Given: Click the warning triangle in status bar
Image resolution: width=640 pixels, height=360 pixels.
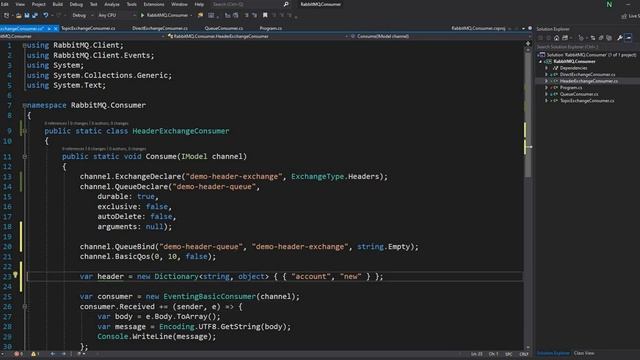Looking at the screenshot, I should coord(33,354).
